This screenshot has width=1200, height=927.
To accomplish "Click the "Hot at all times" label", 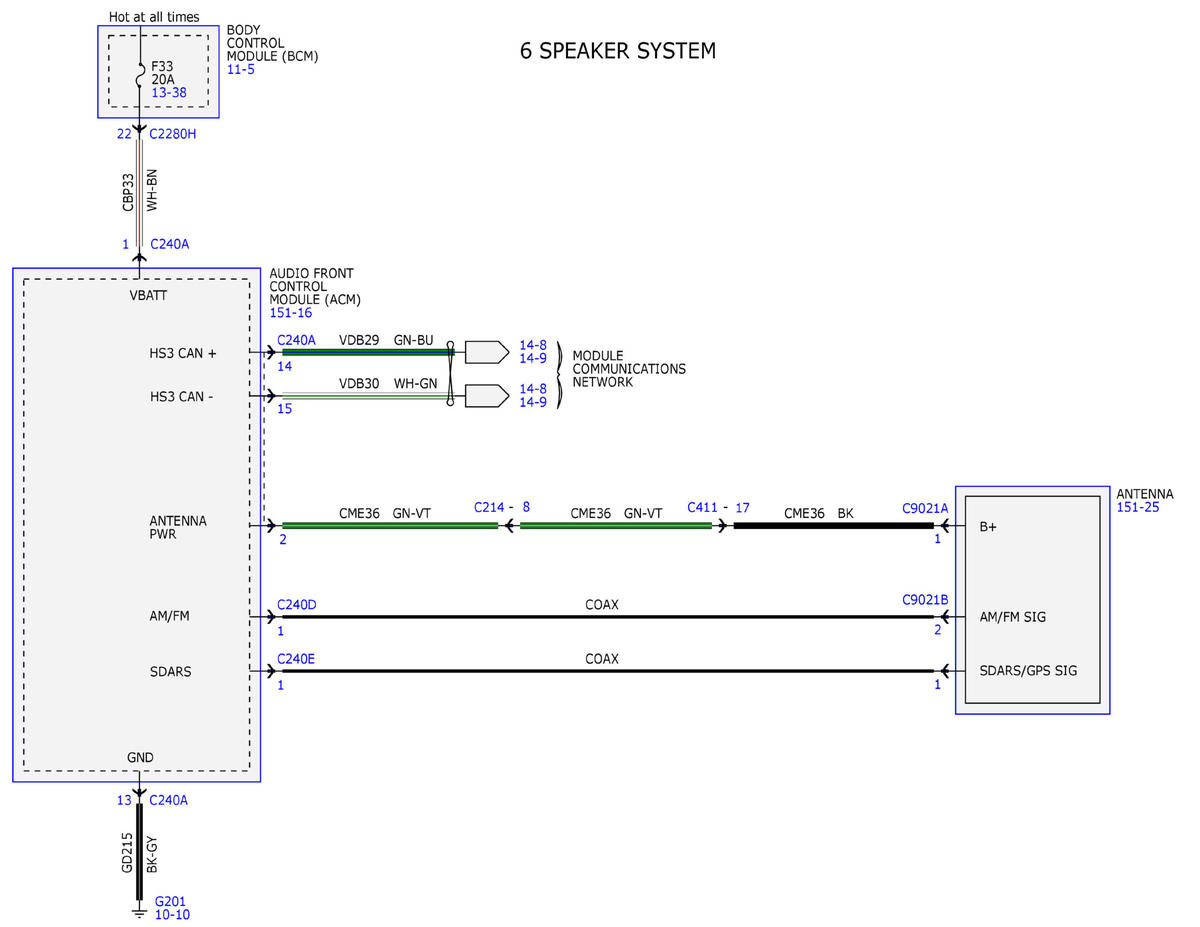I will click(x=154, y=17).
